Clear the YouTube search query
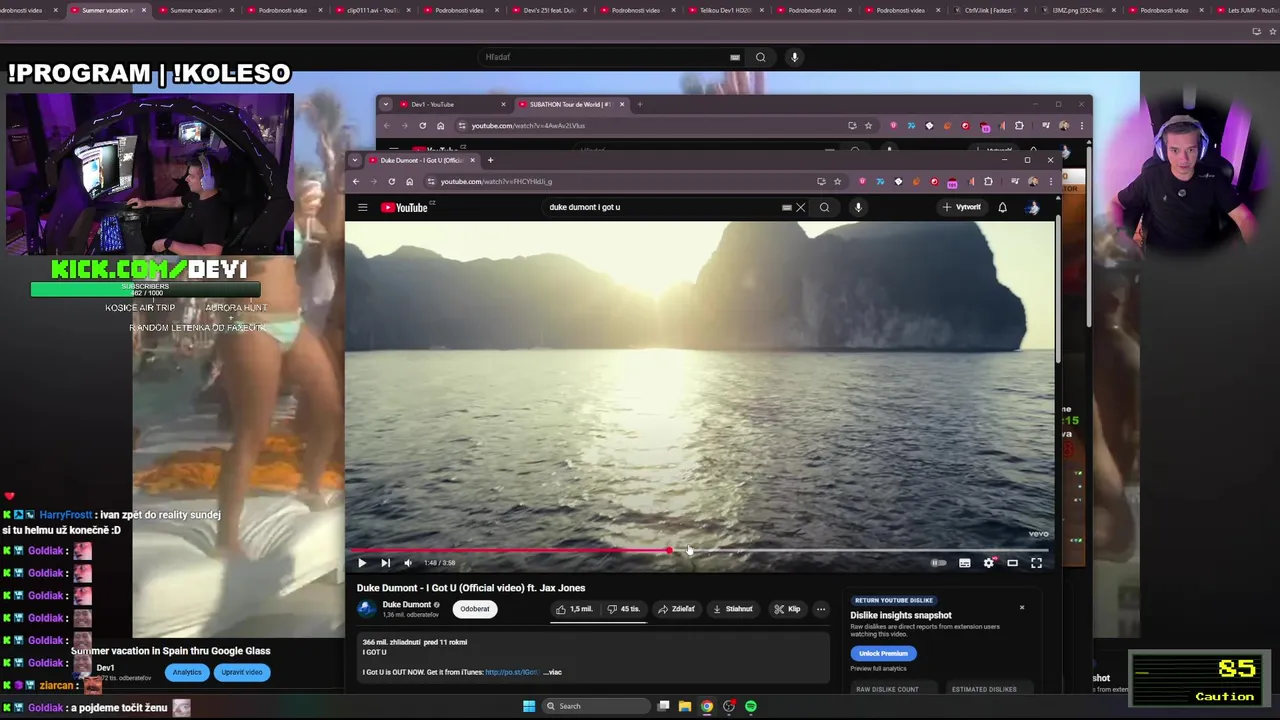This screenshot has height=720, width=1280. pyautogui.click(x=800, y=208)
